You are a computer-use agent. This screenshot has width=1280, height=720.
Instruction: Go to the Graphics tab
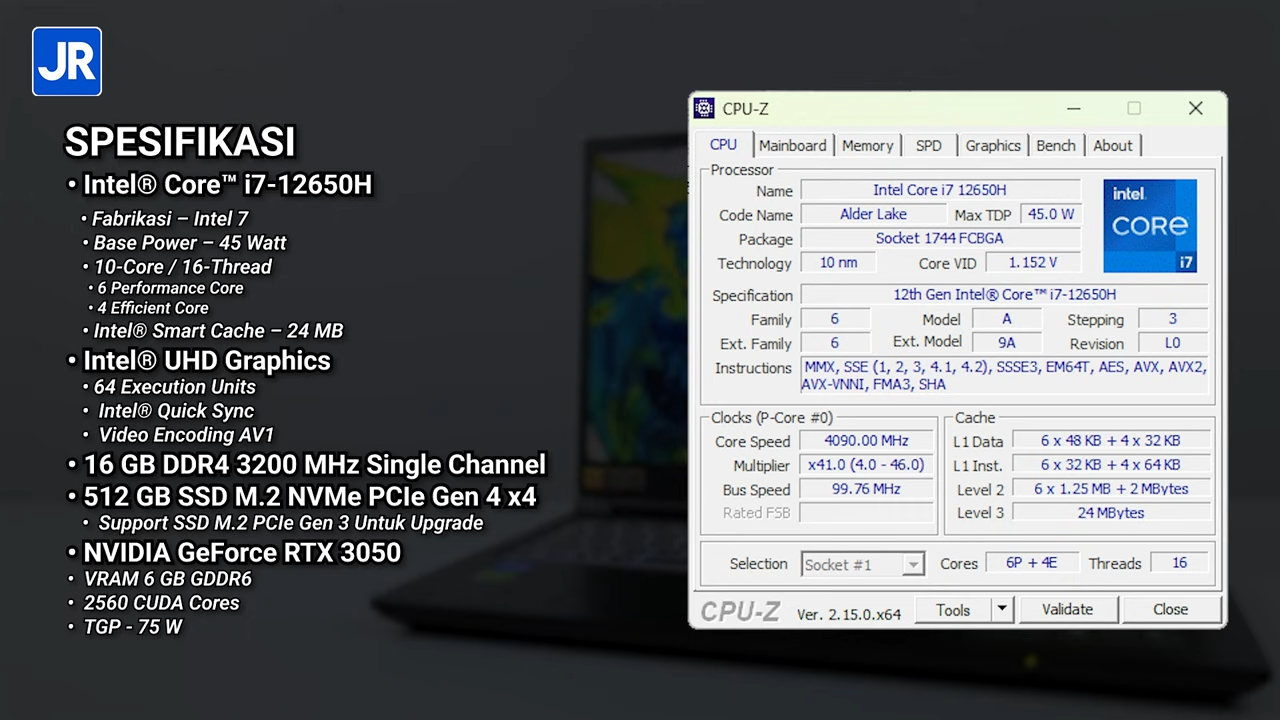click(x=992, y=146)
